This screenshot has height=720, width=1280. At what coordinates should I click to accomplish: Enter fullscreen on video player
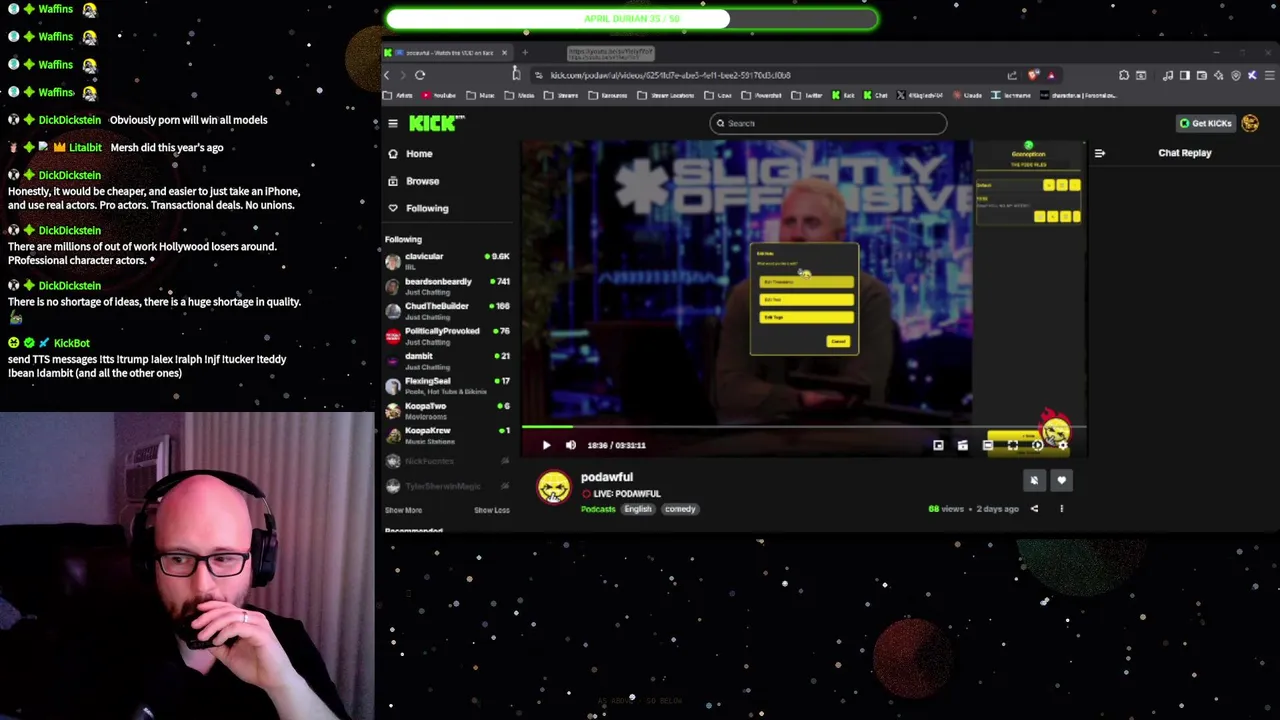click(1013, 445)
